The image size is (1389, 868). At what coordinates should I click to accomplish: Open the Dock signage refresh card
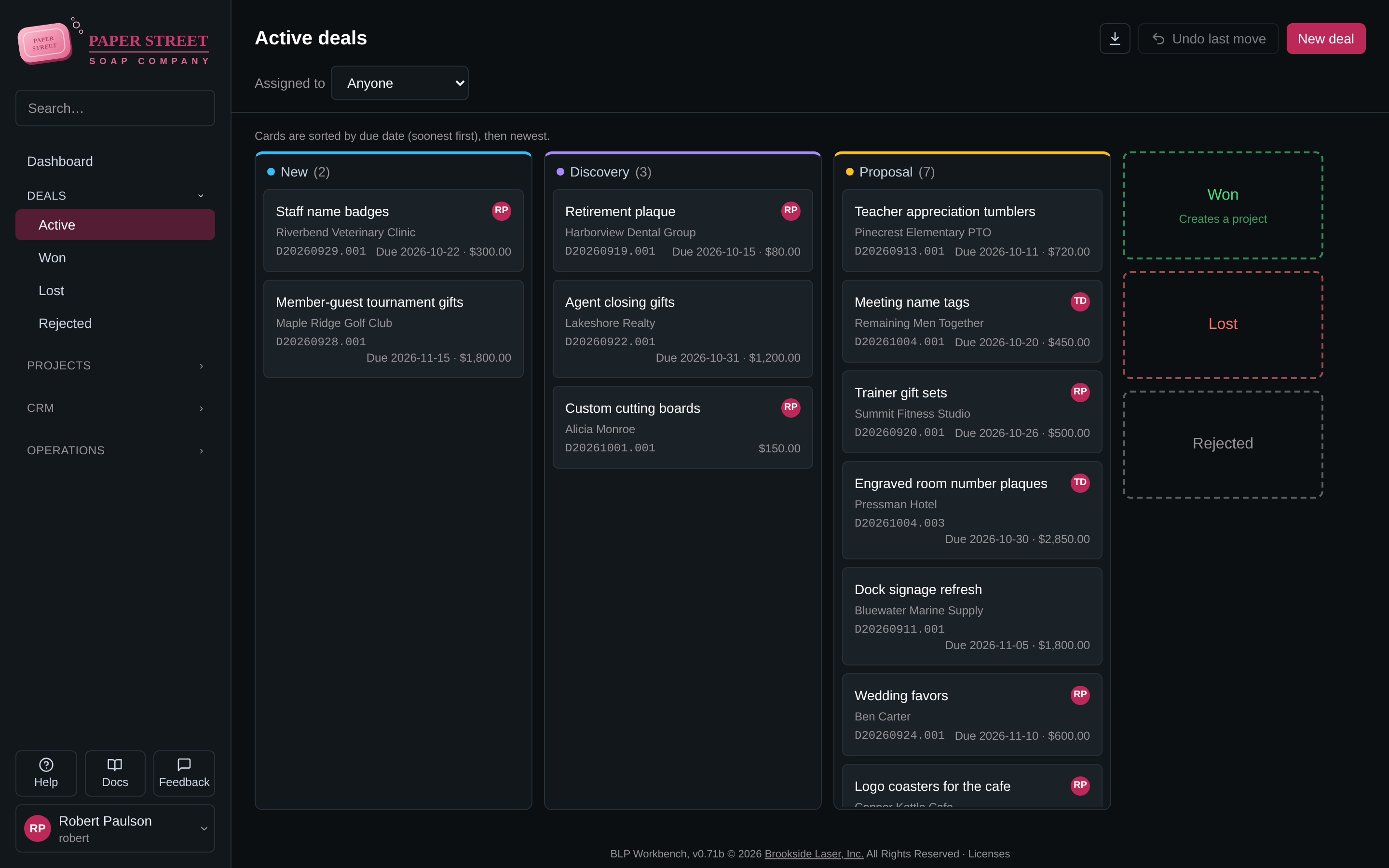tap(972, 616)
